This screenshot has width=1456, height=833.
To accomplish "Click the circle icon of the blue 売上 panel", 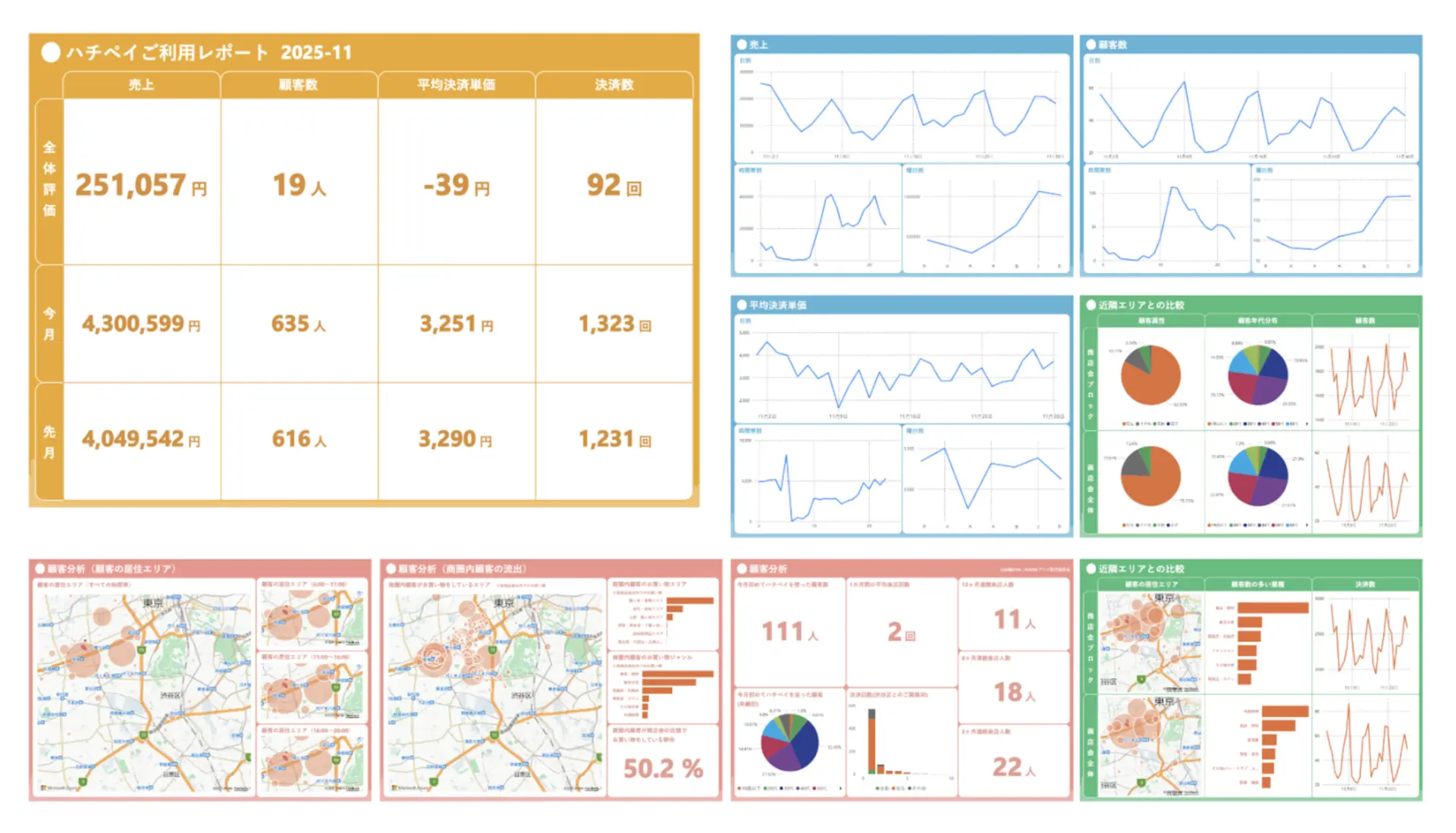I will pyautogui.click(x=742, y=45).
